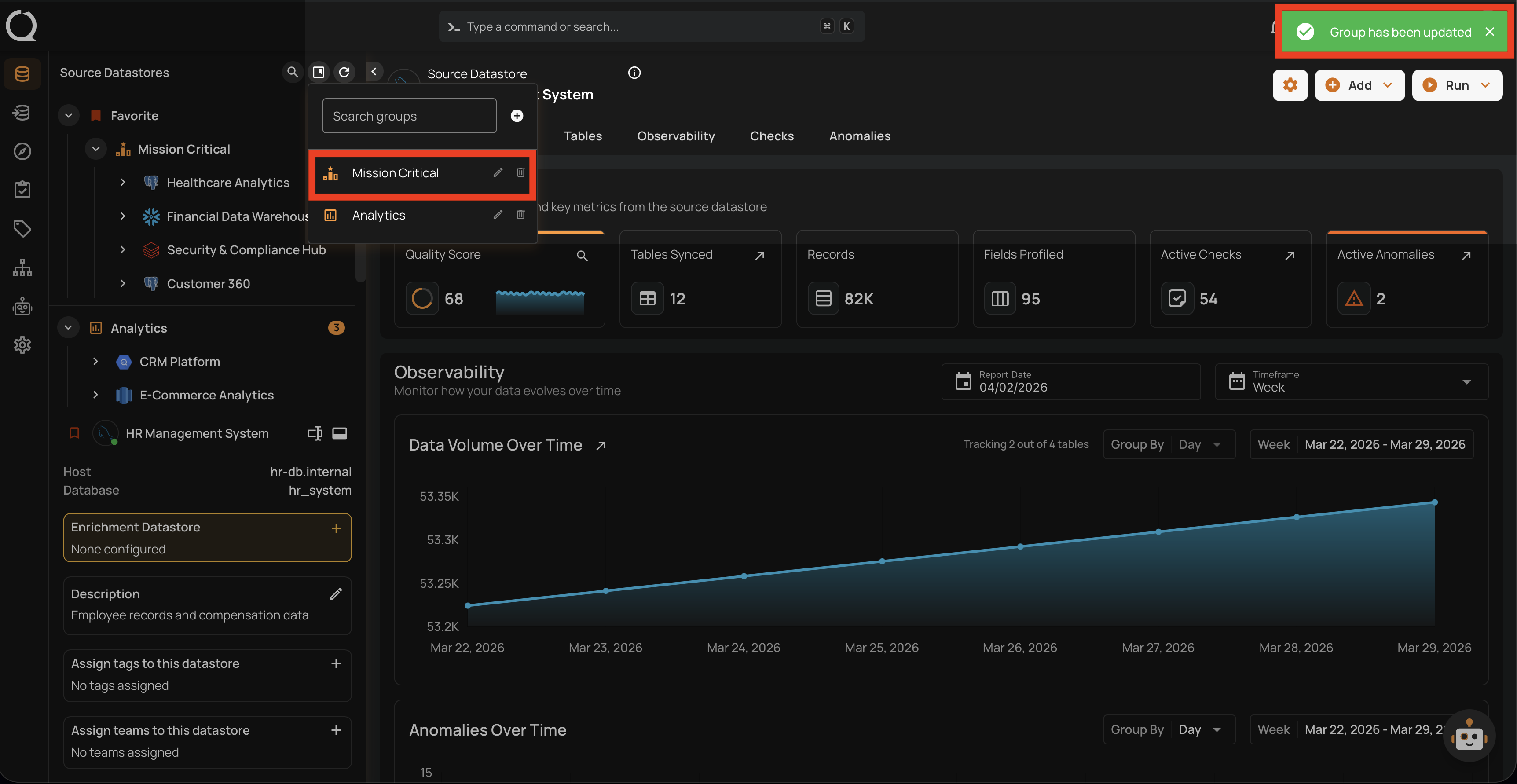Image resolution: width=1517 pixels, height=784 pixels.
Task: Expand the Healthcare Analytics tree item
Action: click(122, 183)
